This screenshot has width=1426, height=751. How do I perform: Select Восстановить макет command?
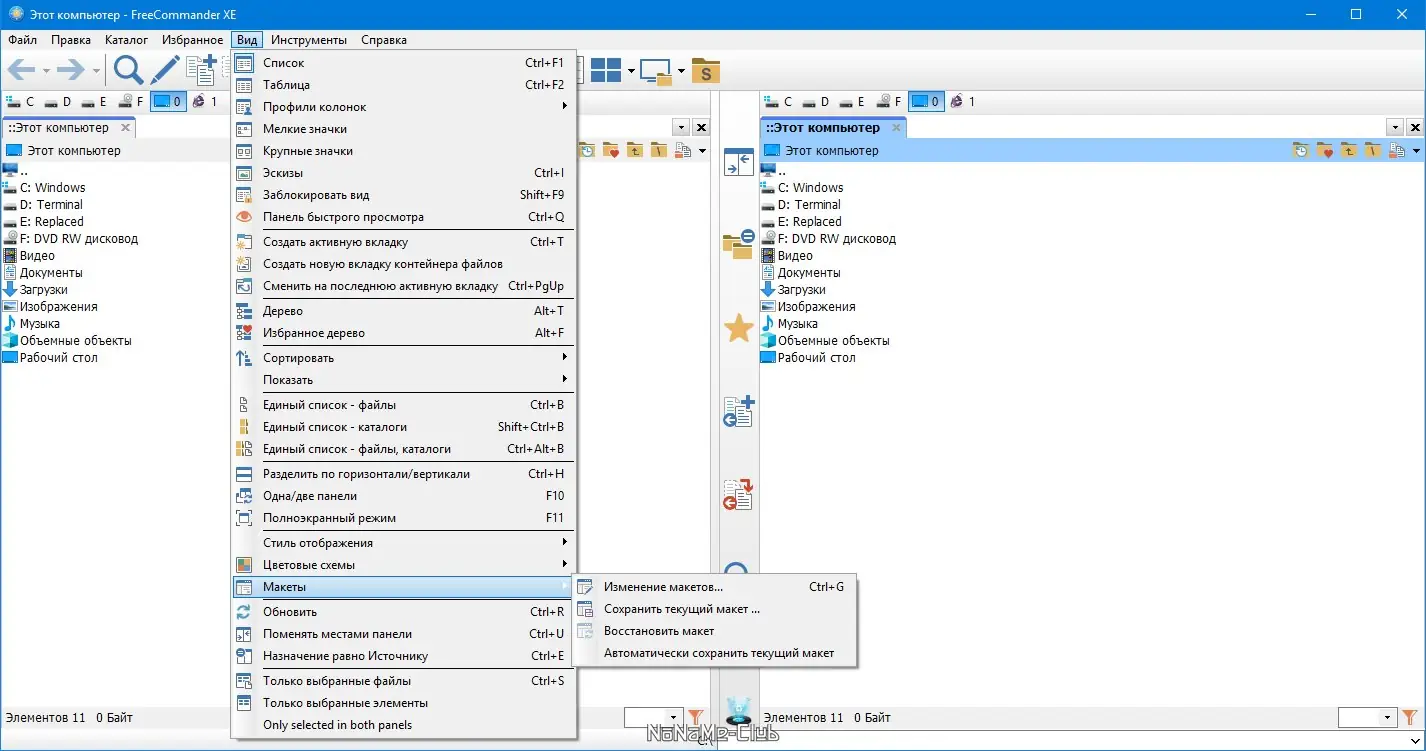[x=658, y=631]
